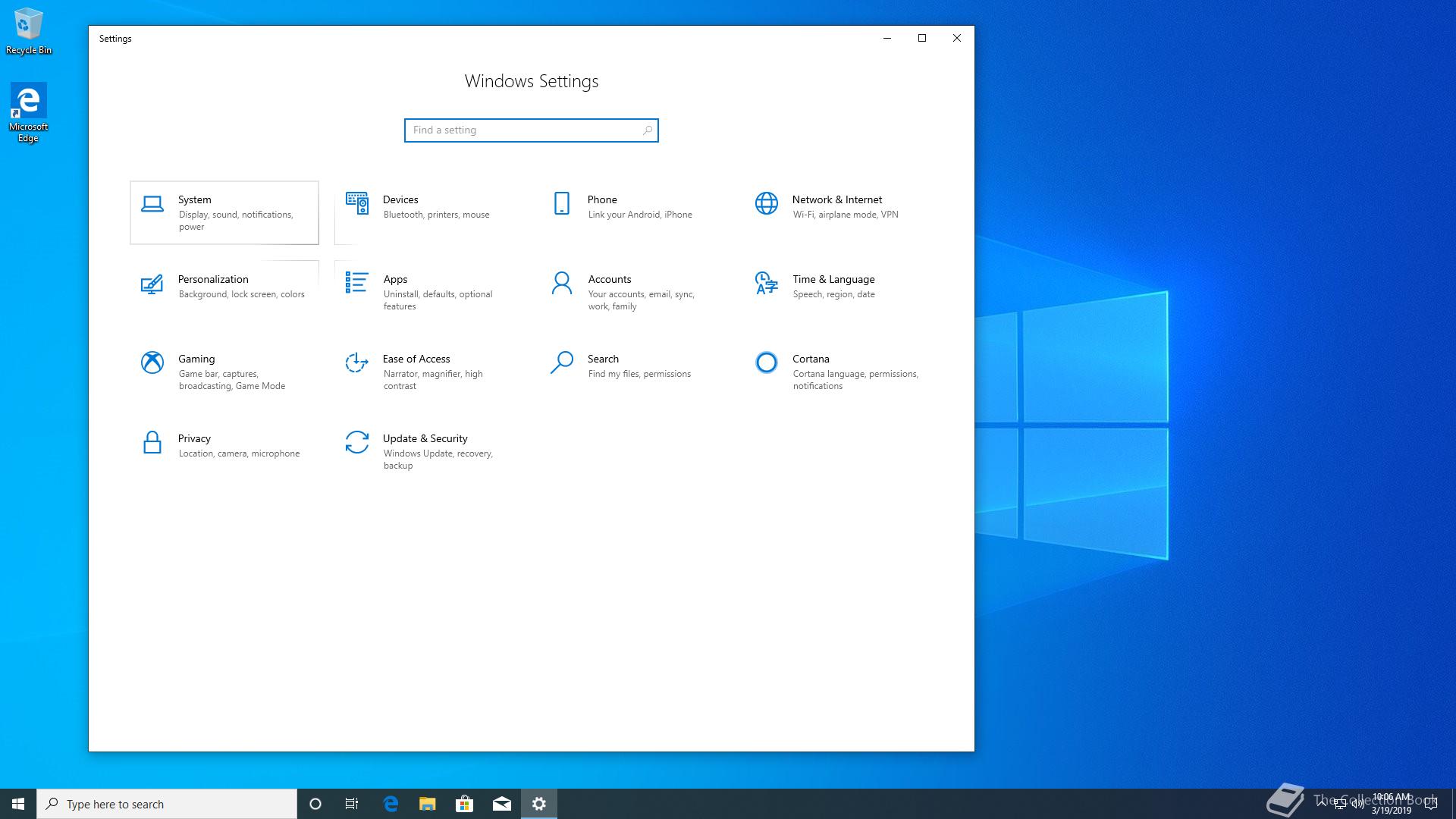
Task: Open the Mail app from the taskbar
Action: coord(502,804)
